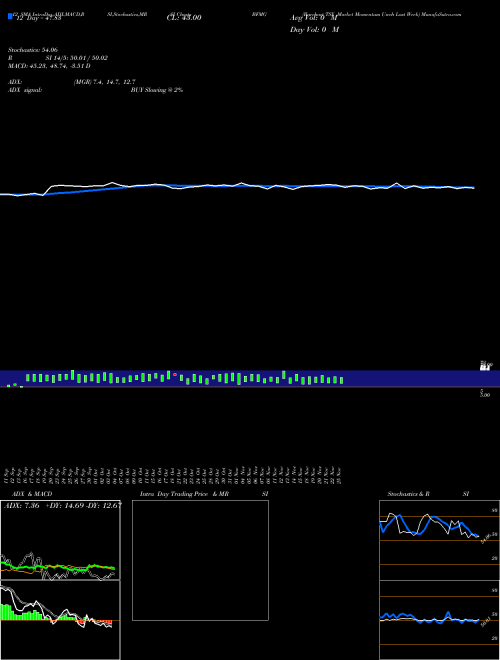Click the MACD values line
Viewport: 500px width, 660px height.
[x=49, y=66]
